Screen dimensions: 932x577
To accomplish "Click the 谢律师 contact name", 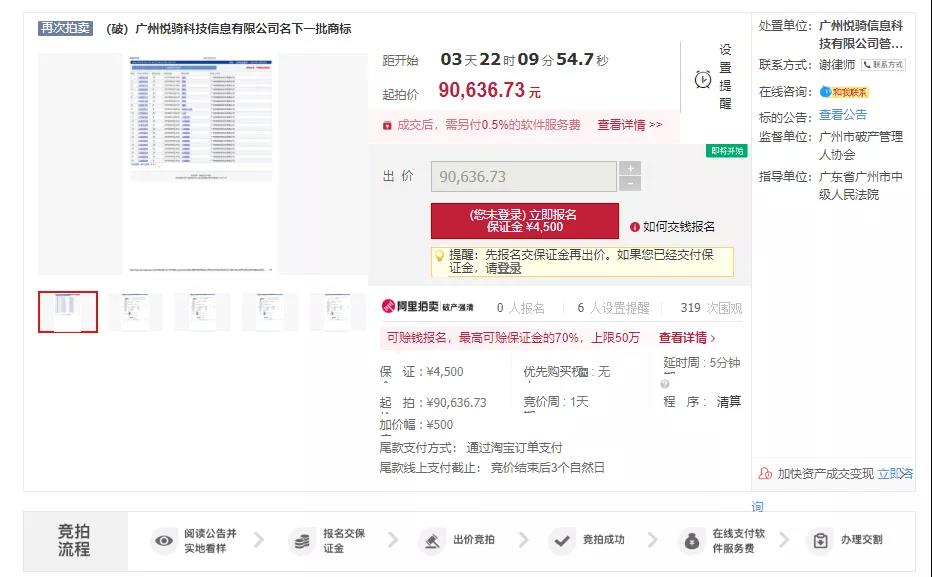I will (837, 65).
